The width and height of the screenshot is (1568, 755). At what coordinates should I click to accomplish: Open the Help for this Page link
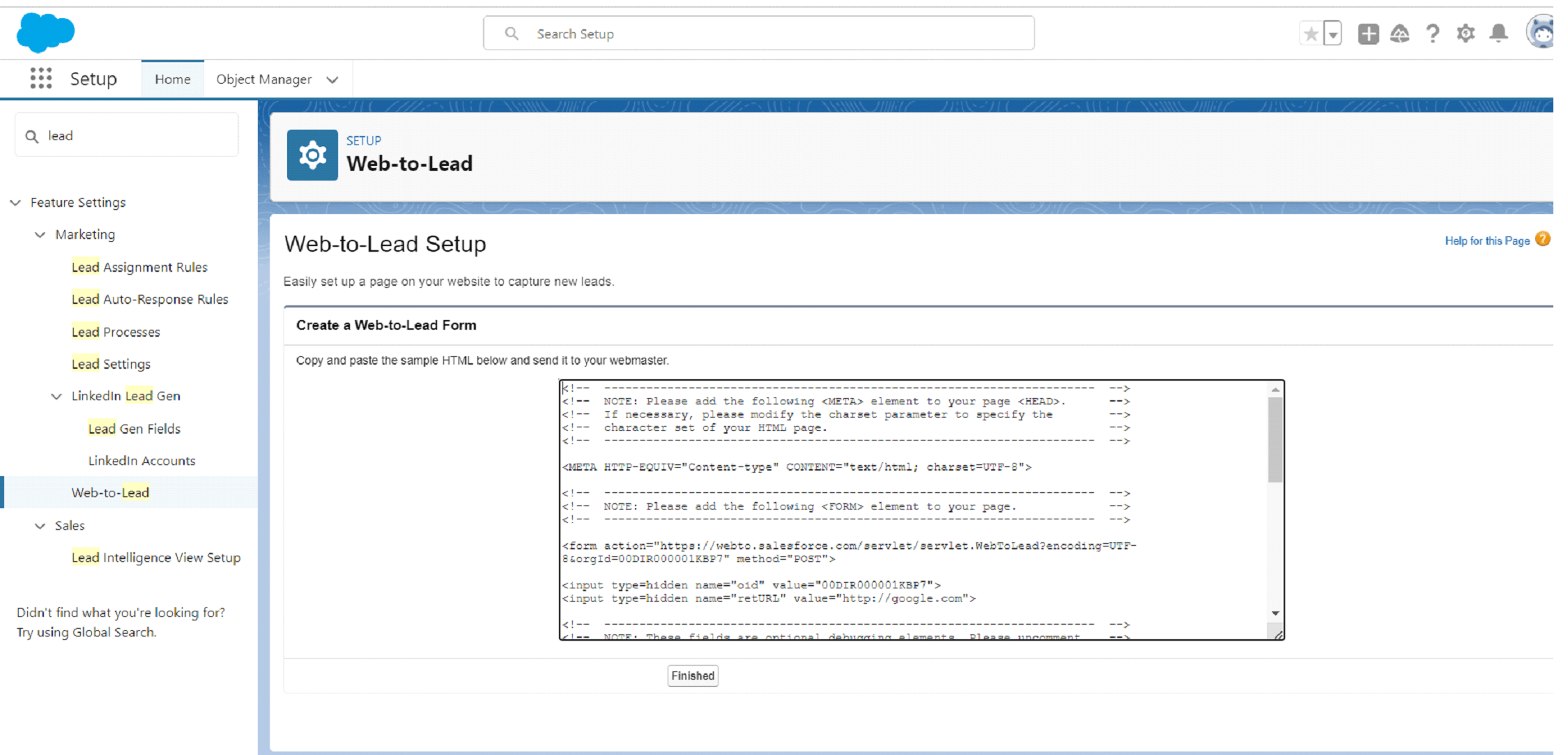pos(1486,241)
